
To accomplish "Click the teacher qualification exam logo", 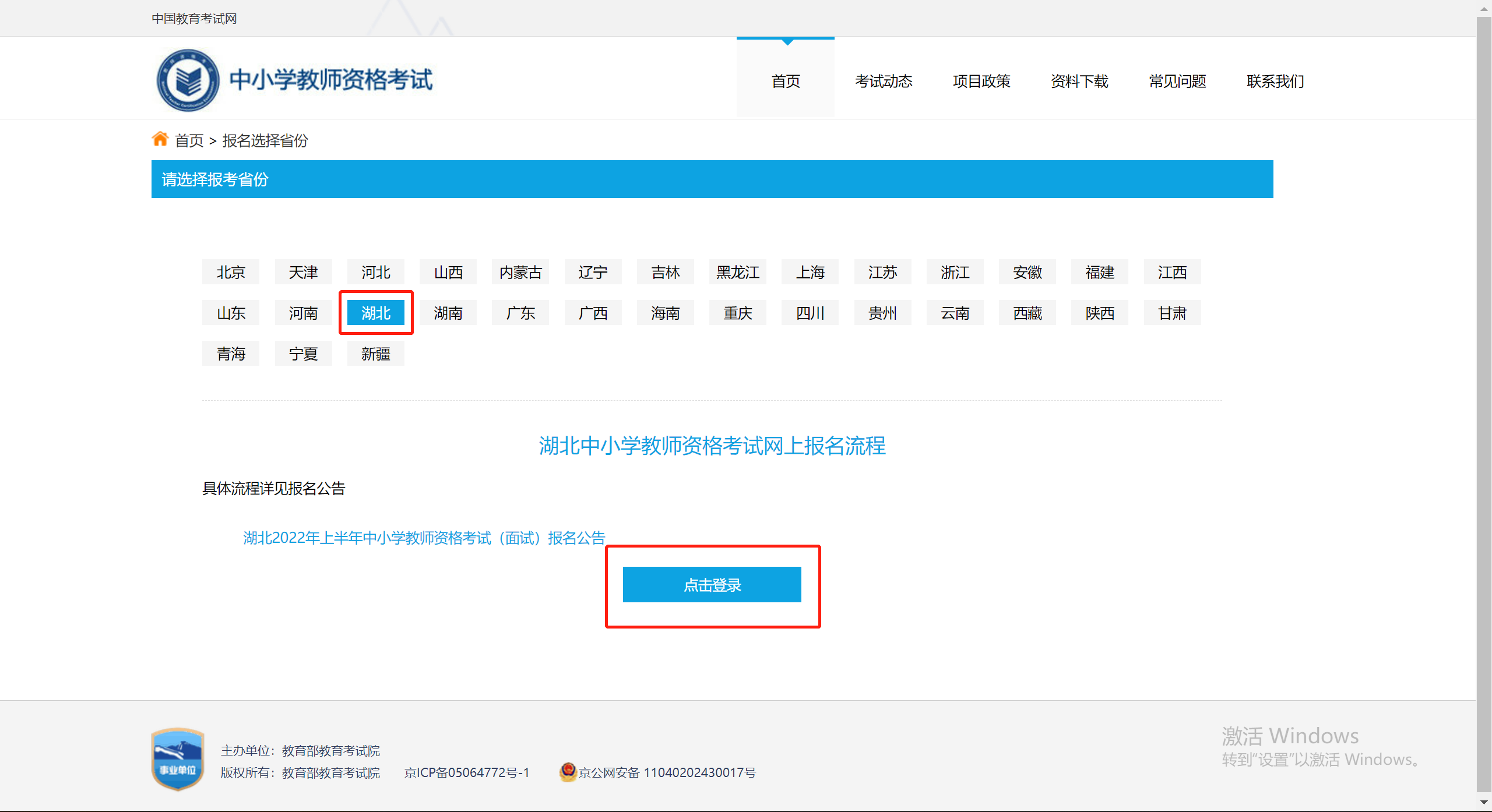I will (188, 80).
